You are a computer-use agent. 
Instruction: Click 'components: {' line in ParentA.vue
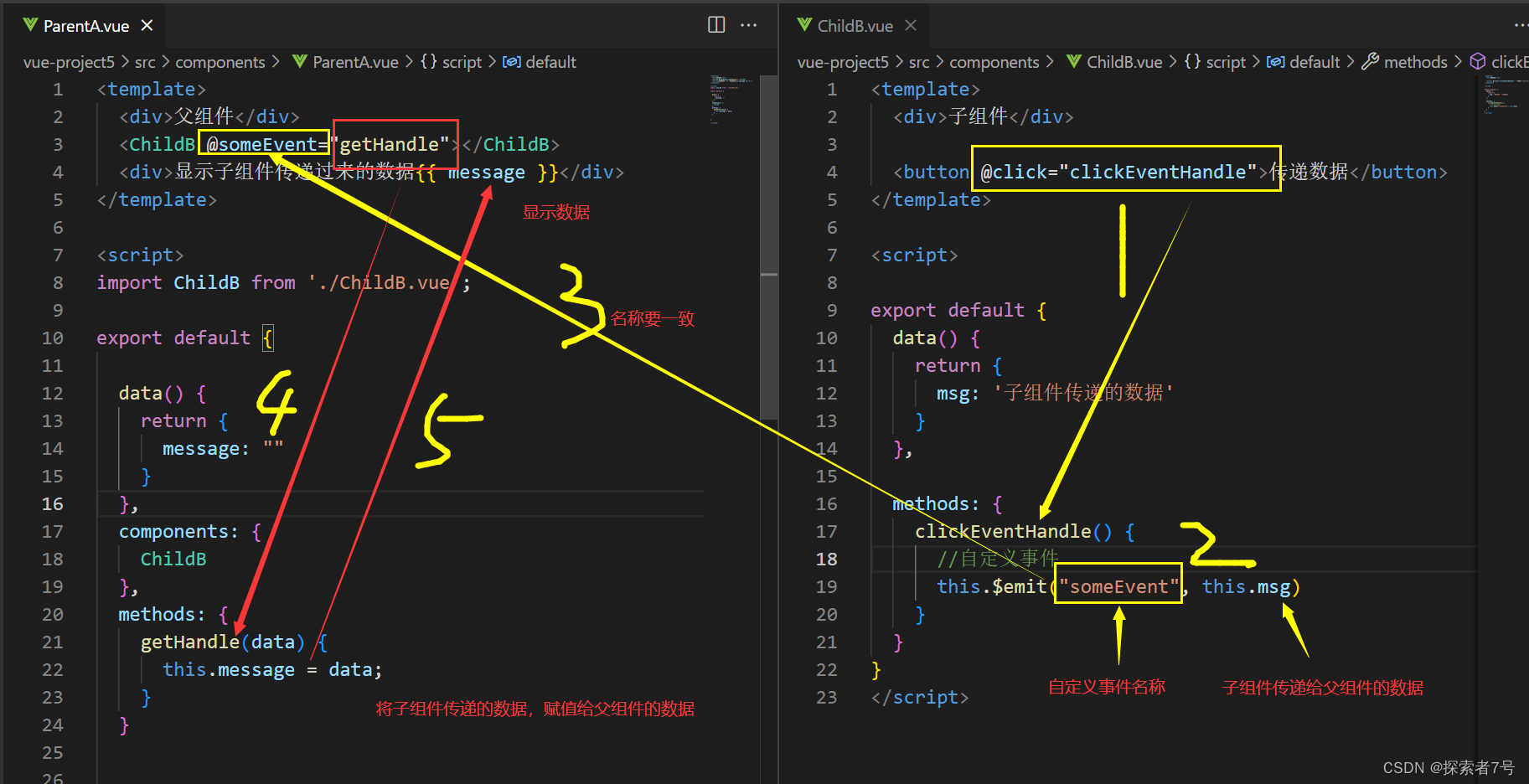coord(190,531)
